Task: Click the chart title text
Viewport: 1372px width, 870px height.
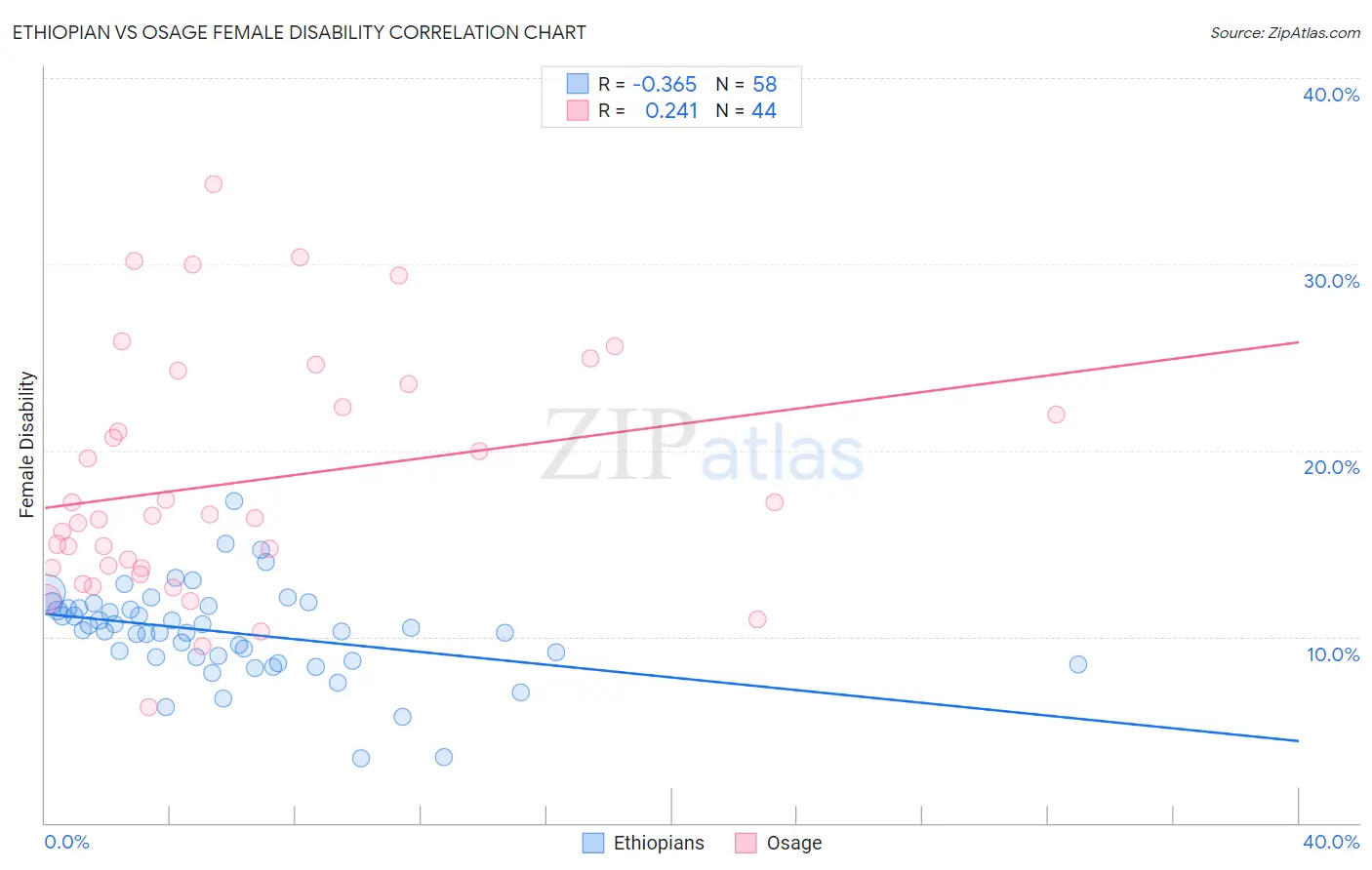Action: (x=299, y=32)
